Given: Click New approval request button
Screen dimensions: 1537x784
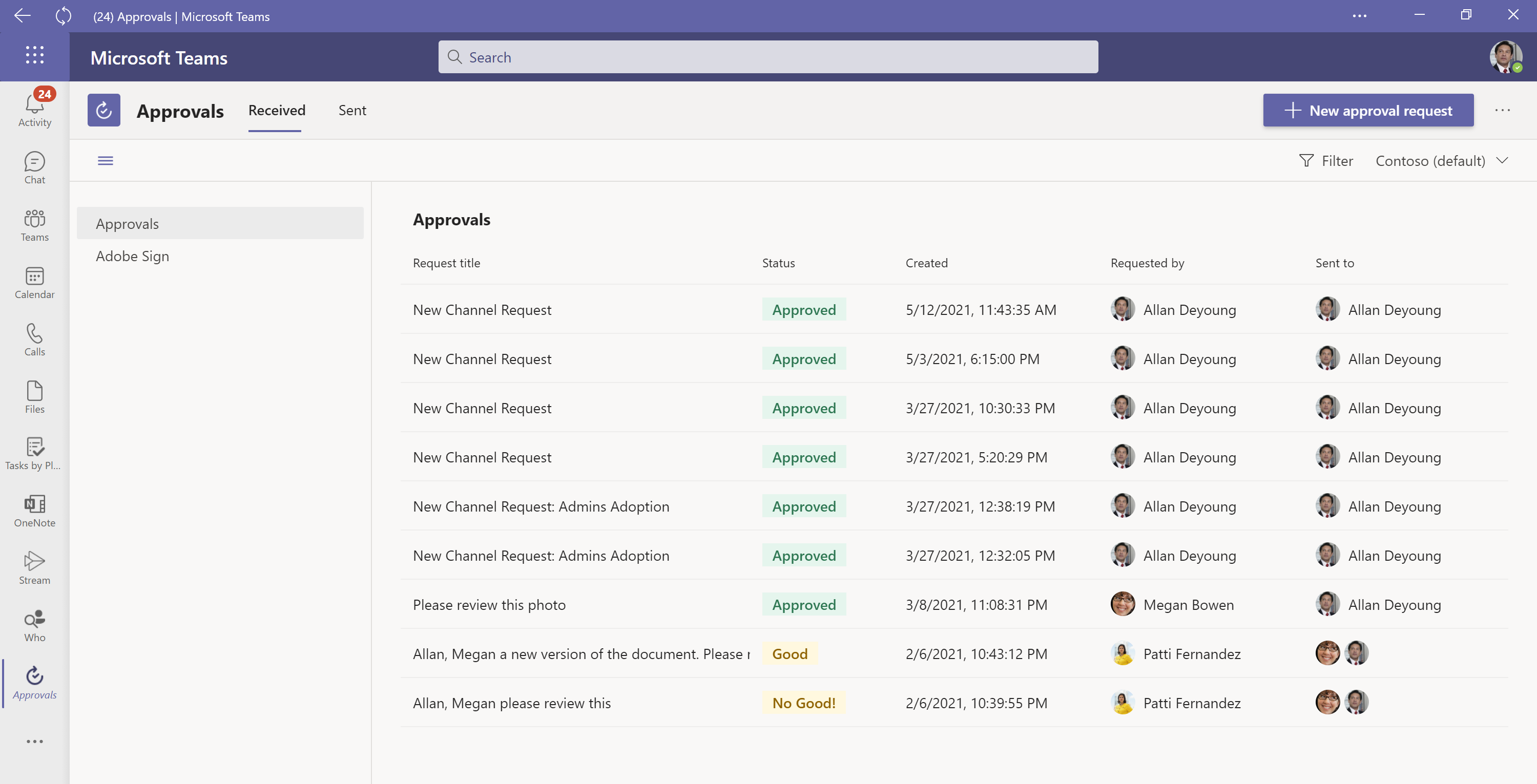Looking at the screenshot, I should click(x=1367, y=110).
